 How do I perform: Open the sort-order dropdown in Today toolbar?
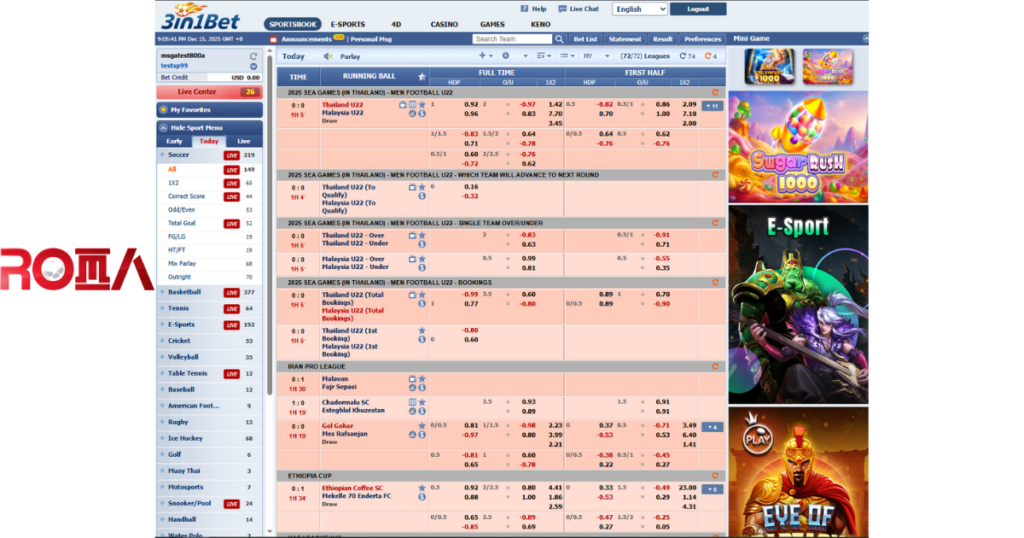click(544, 56)
